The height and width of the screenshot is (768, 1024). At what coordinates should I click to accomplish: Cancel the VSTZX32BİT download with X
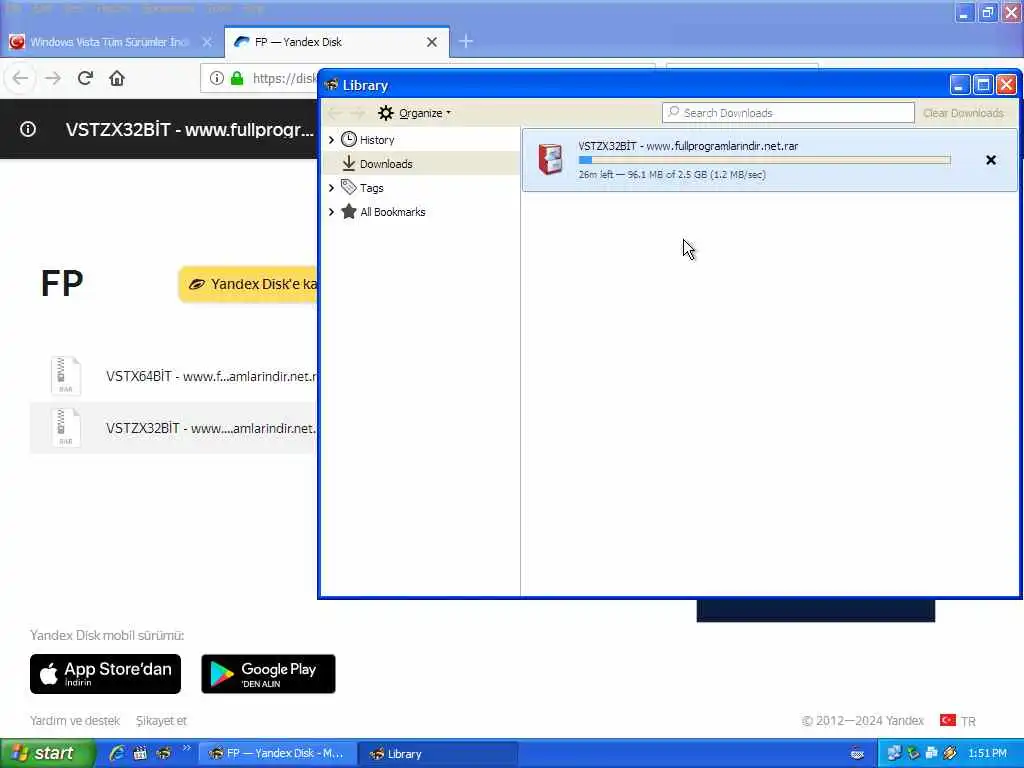[990, 160]
